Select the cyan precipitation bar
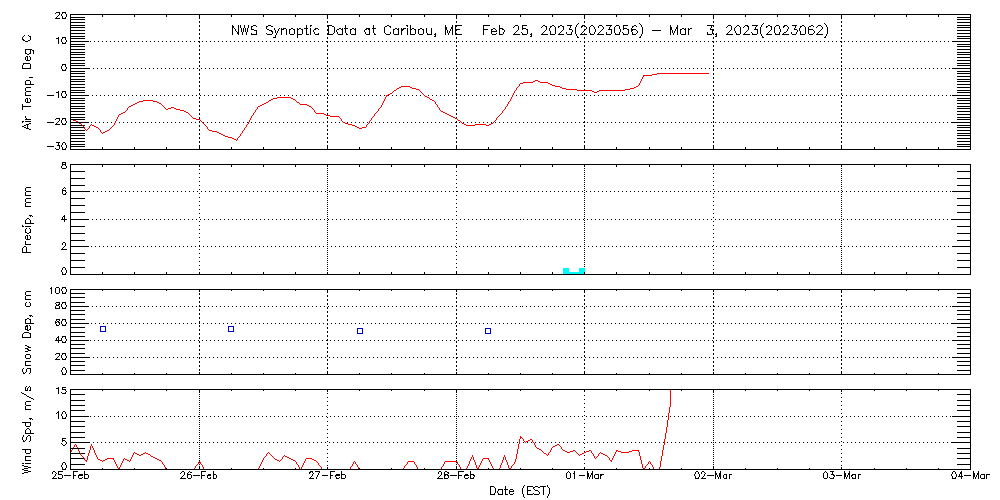This screenshot has height=500, width=1000. tap(574, 270)
